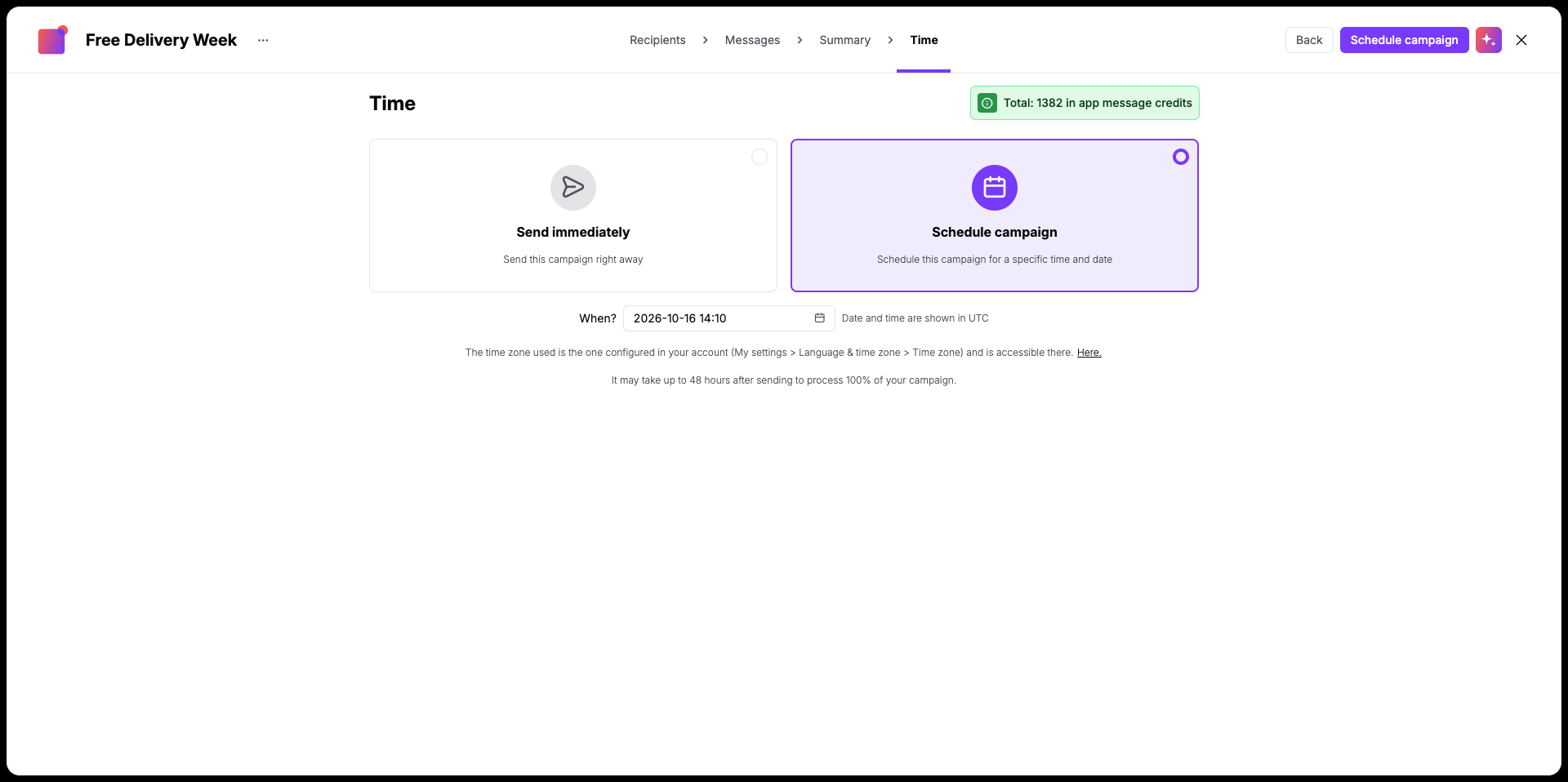1568x782 pixels.
Task: Go to the Messages step
Action: [752, 40]
